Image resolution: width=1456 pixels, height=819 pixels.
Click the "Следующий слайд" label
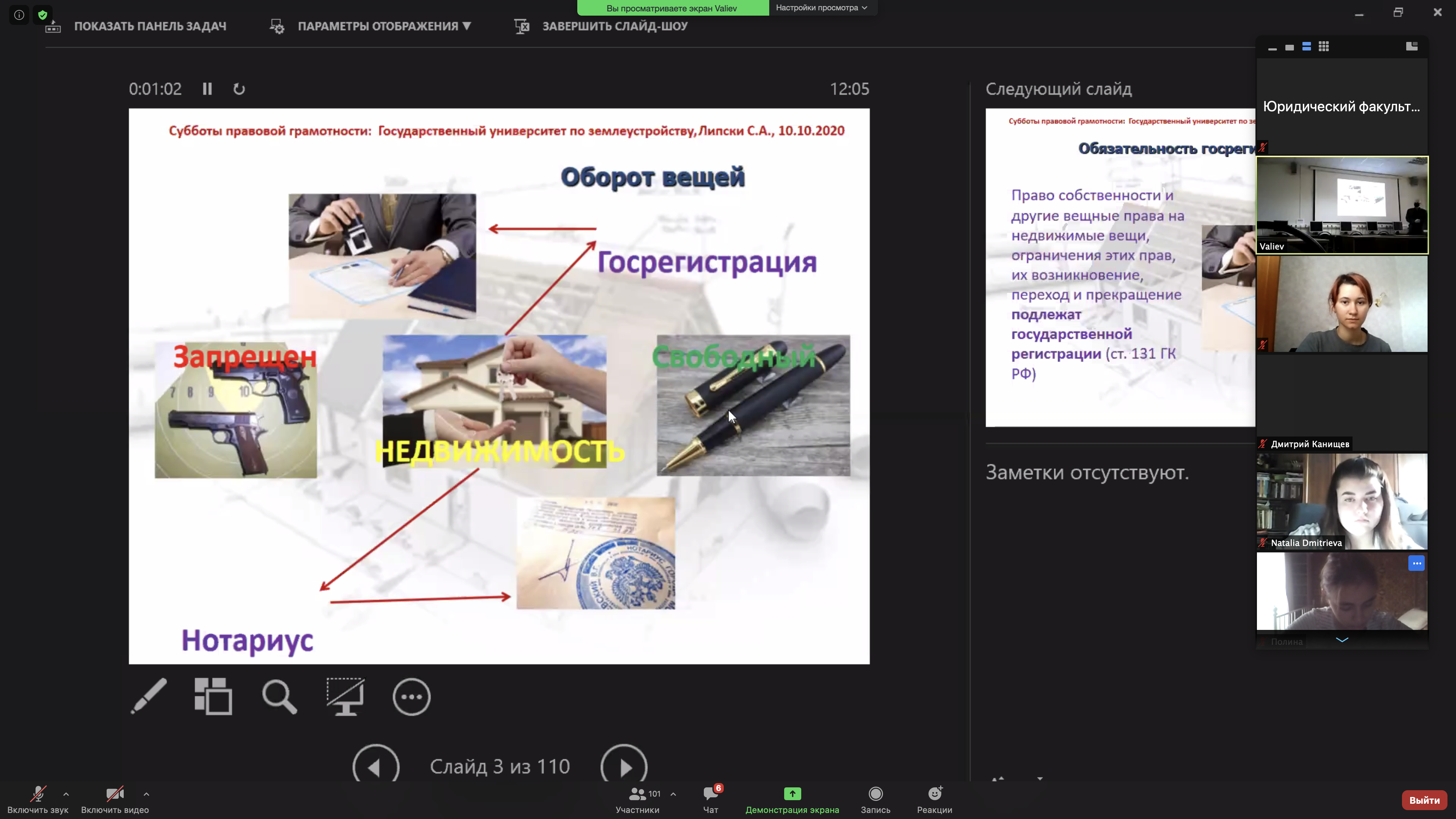[1059, 89]
